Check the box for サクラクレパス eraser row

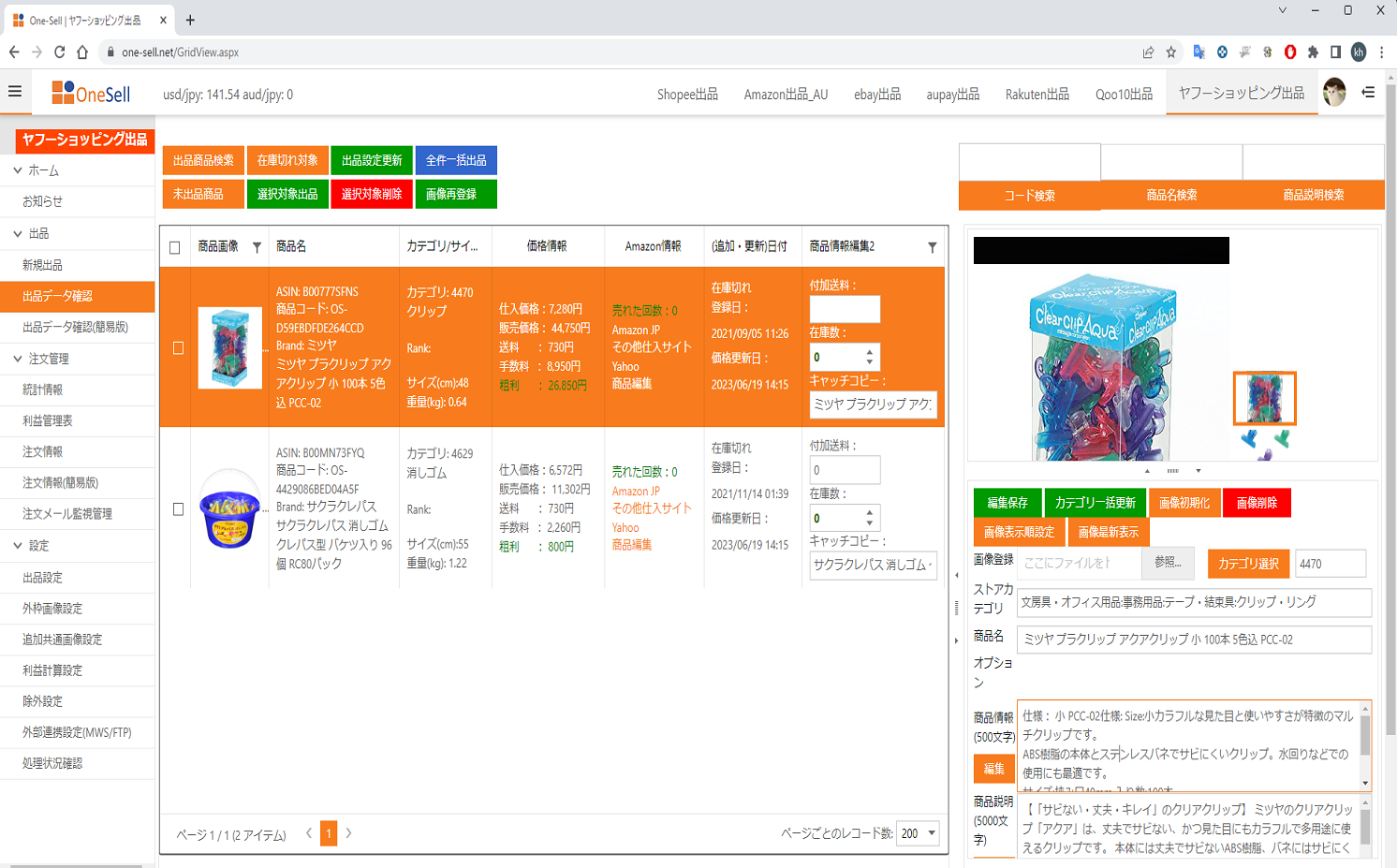178,509
